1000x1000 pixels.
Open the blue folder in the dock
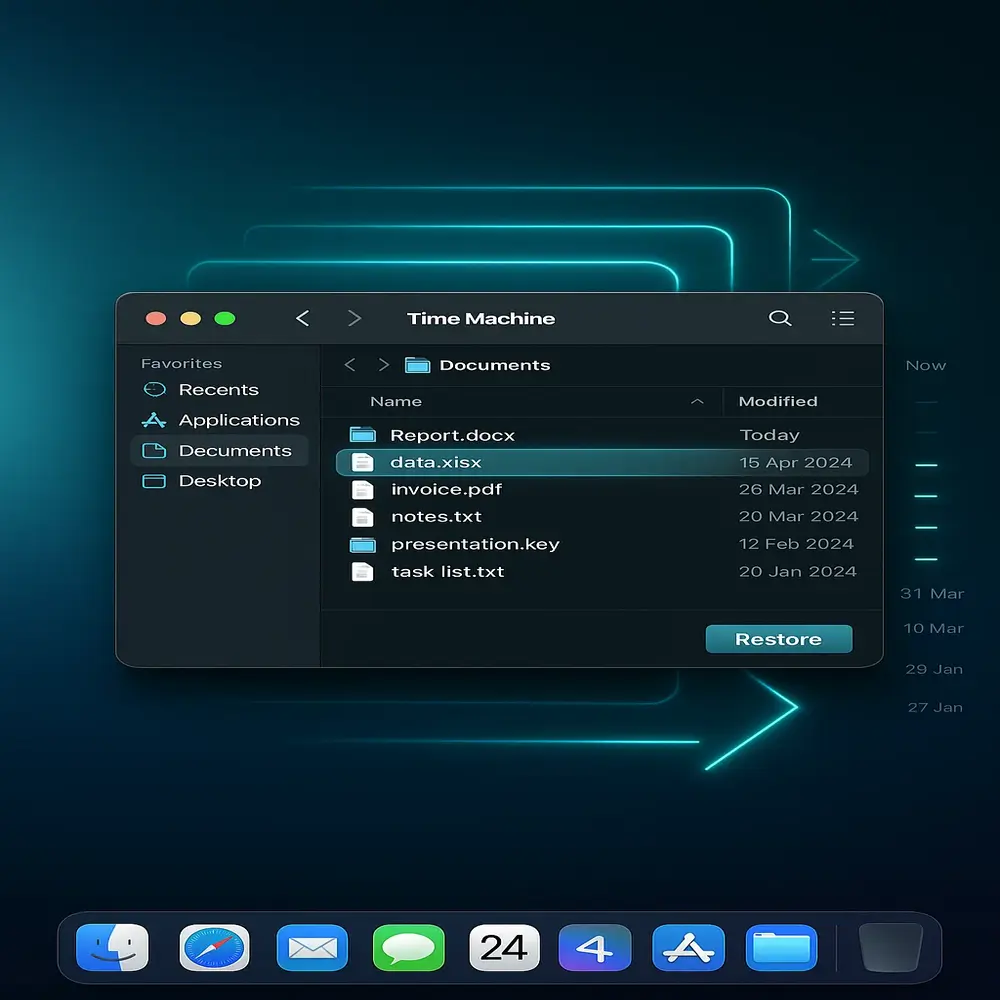pos(781,947)
